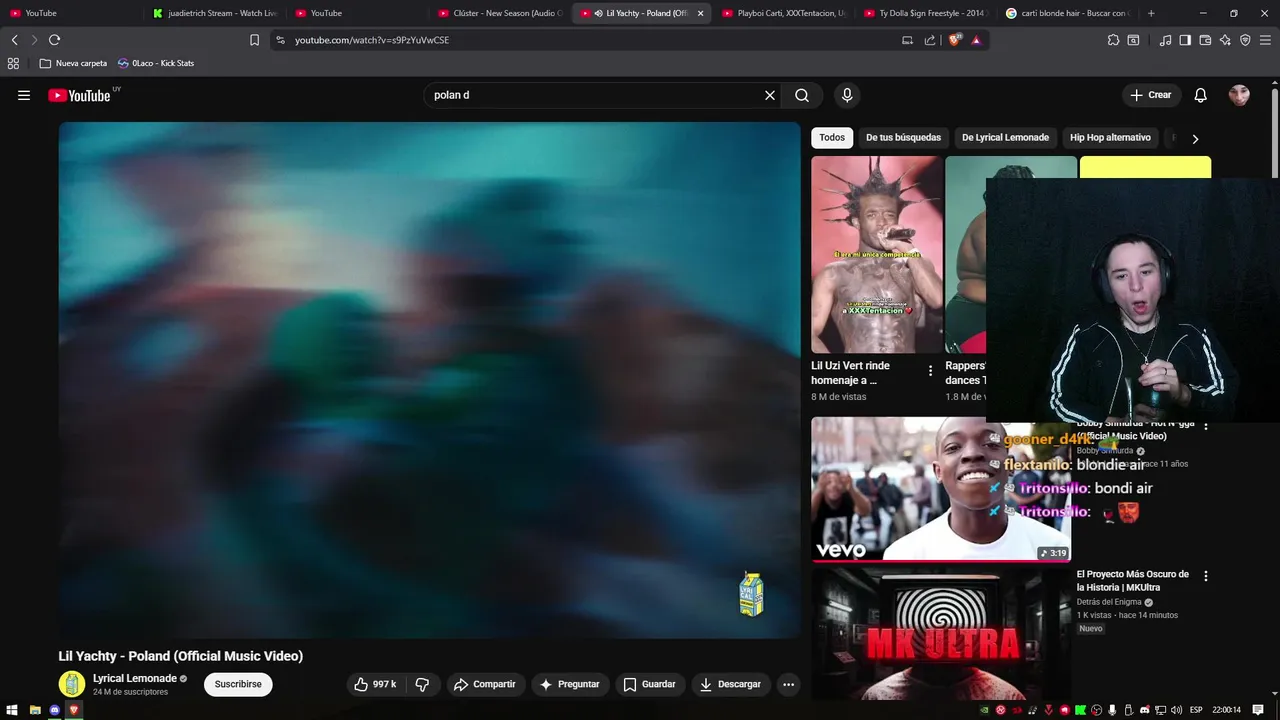Screen dimensions: 1280x720
Task: Select the Hip Hop alternativo chip
Action: tap(1110, 137)
